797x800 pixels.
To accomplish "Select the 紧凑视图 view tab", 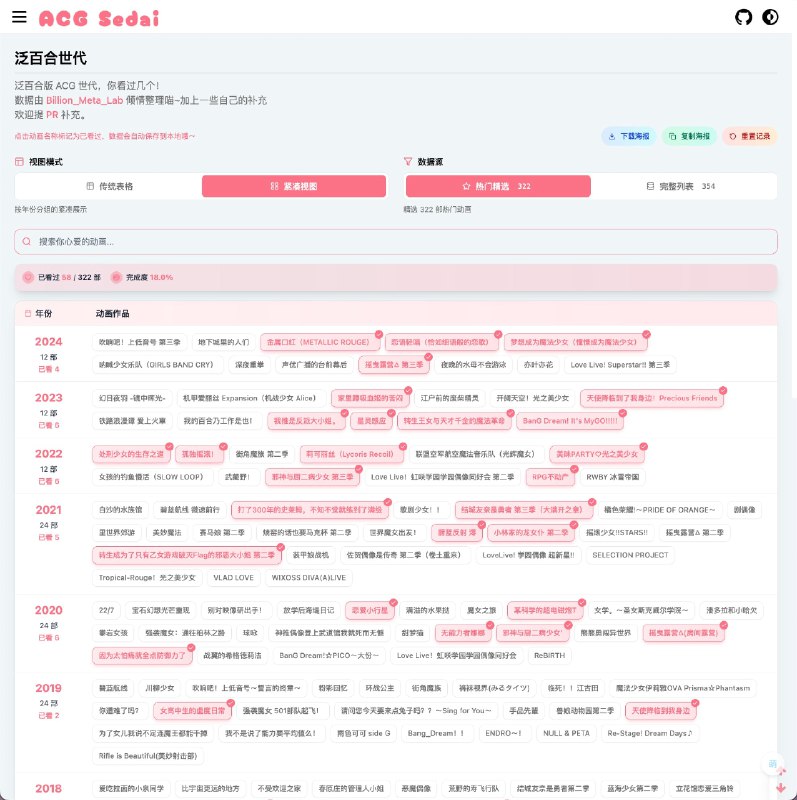I will (294, 186).
